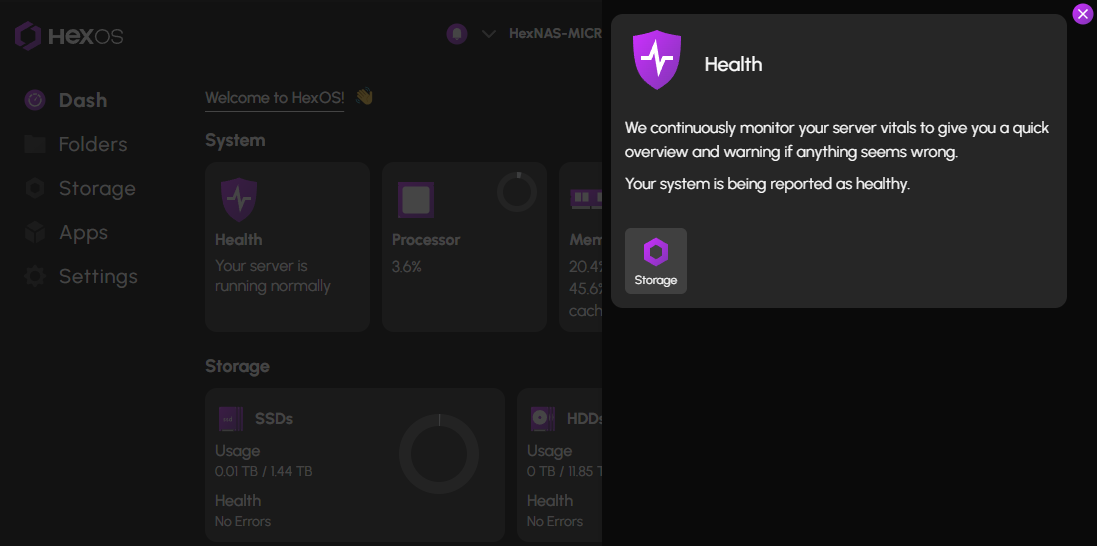Click the Dash clock icon

click(35, 100)
